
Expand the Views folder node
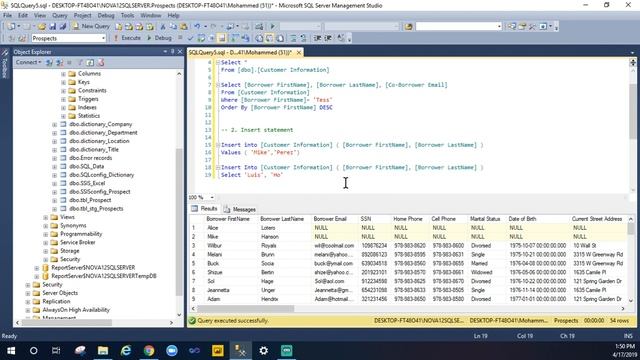tap(45, 218)
